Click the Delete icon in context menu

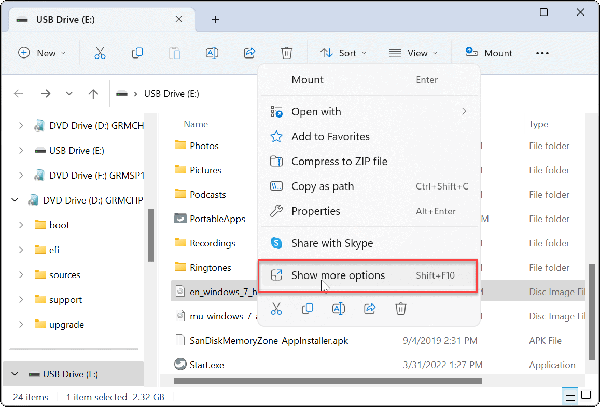tap(400, 310)
